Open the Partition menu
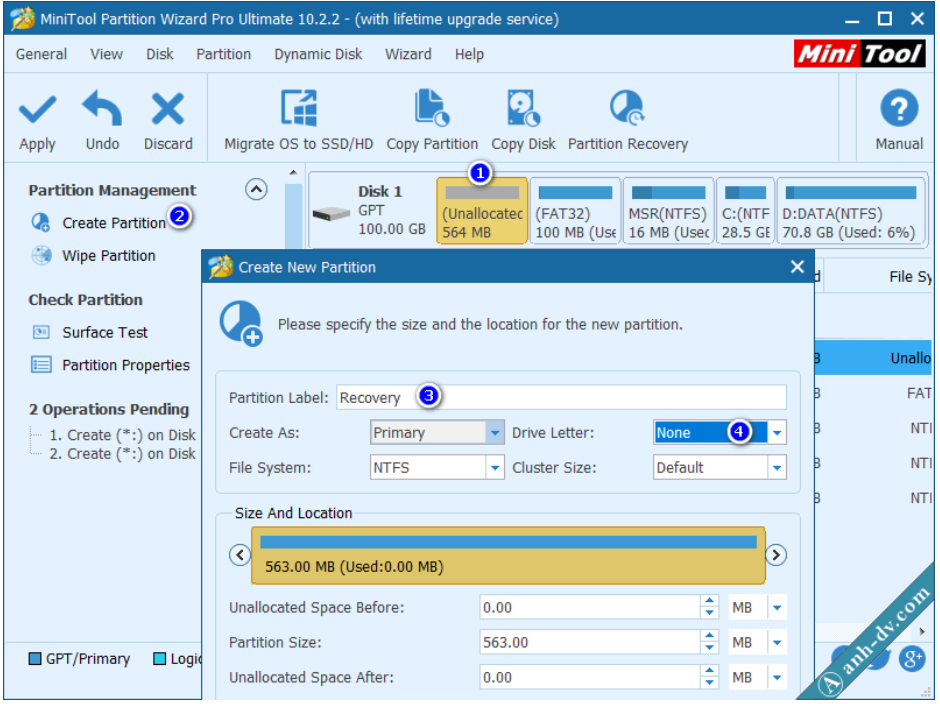 pyautogui.click(x=224, y=54)
